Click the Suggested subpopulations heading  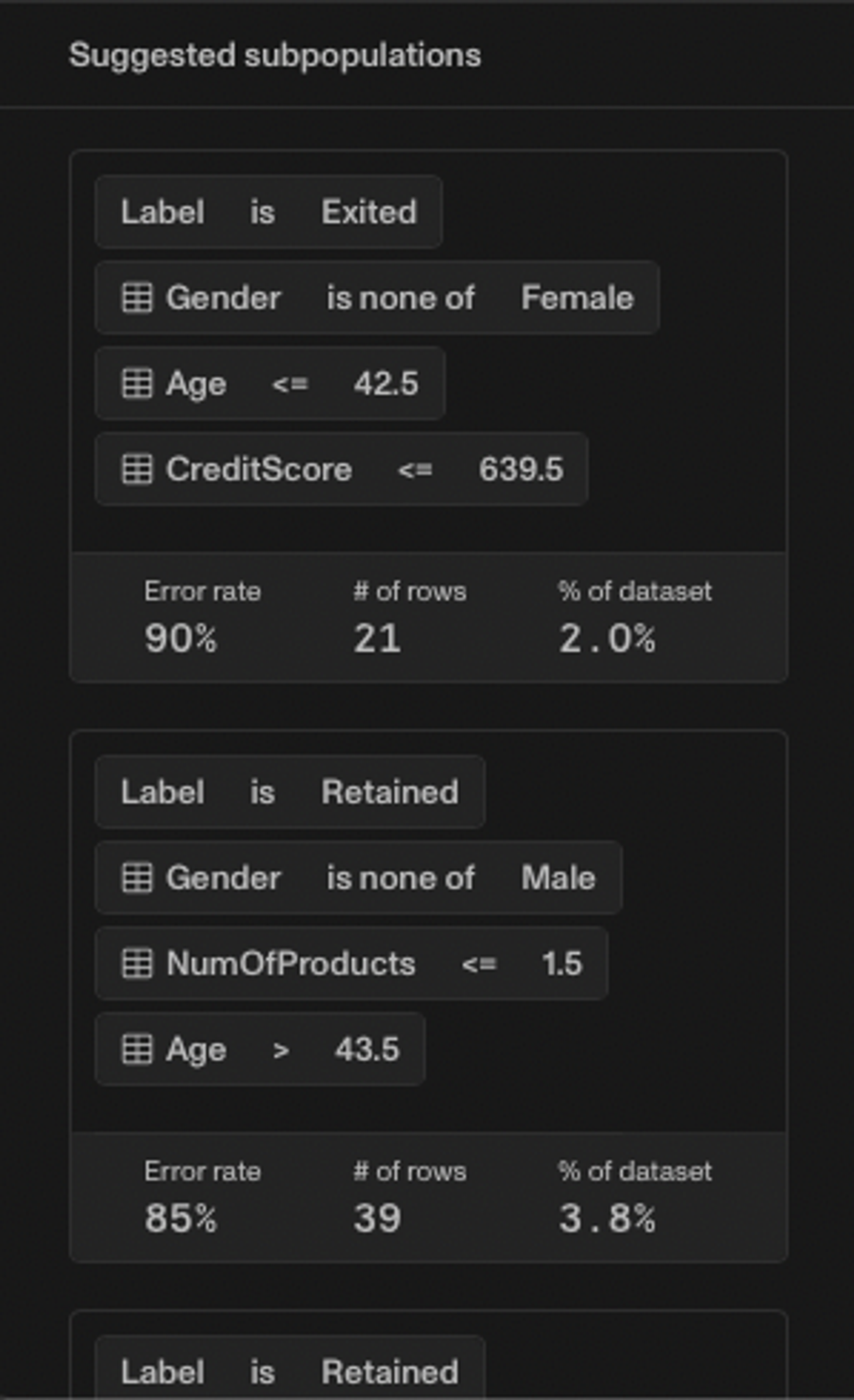coord(275,56)
